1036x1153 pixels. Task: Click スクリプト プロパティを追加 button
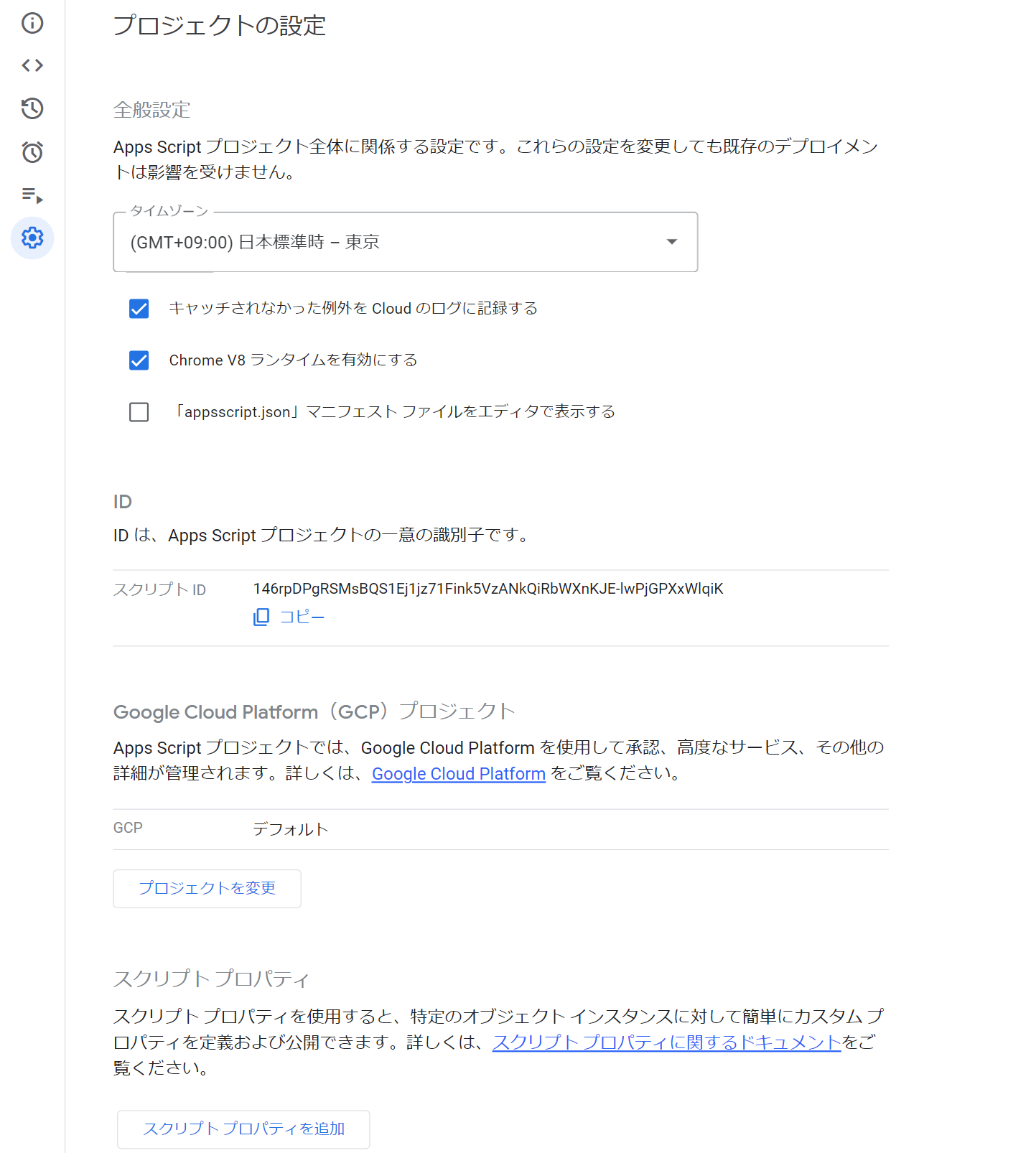point(243,1129)
